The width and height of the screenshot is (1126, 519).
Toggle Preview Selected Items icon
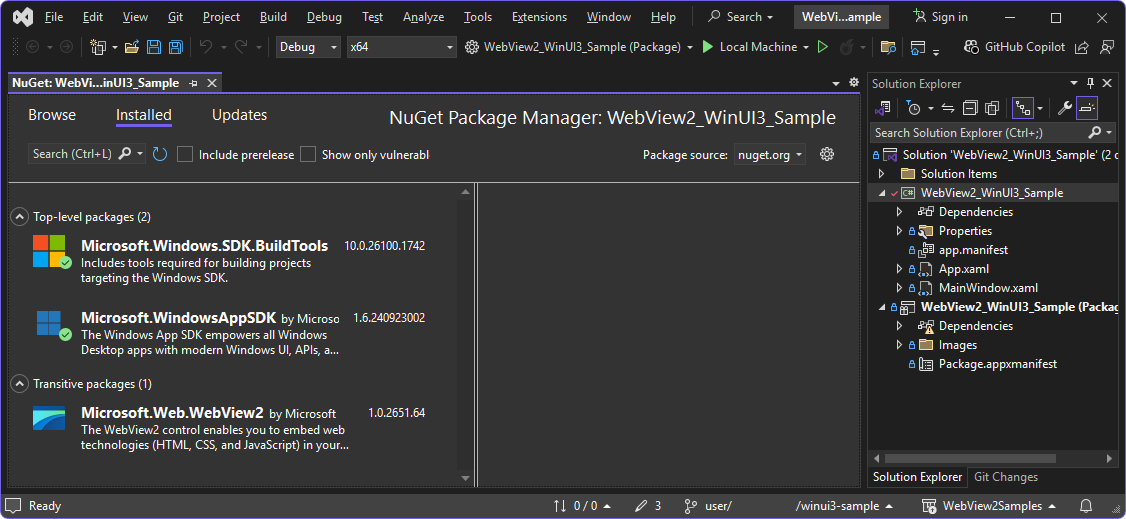1087,108
